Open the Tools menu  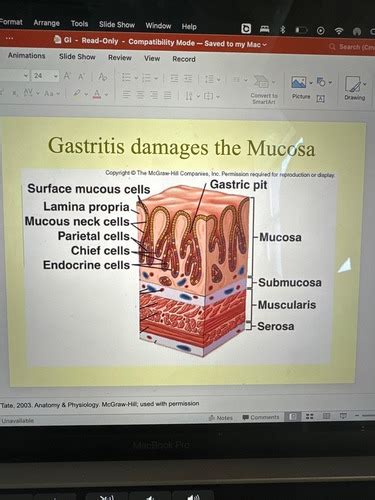[79, 24]
